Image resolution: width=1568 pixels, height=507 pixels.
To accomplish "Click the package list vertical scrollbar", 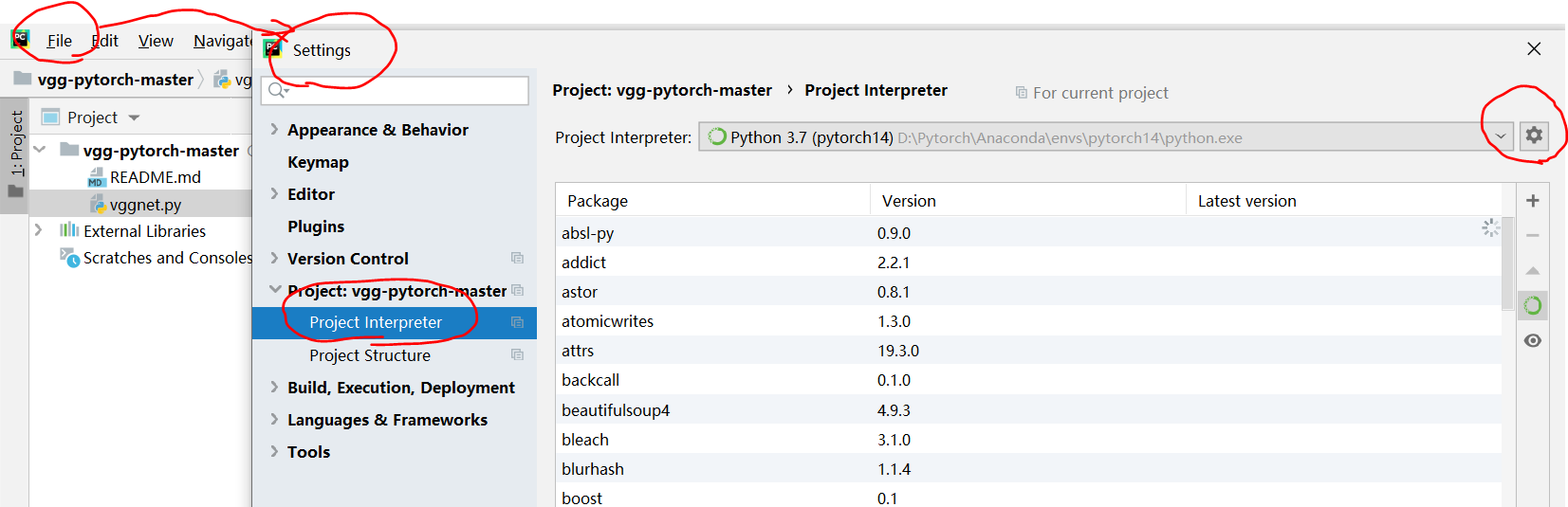I will point(1508,262).
